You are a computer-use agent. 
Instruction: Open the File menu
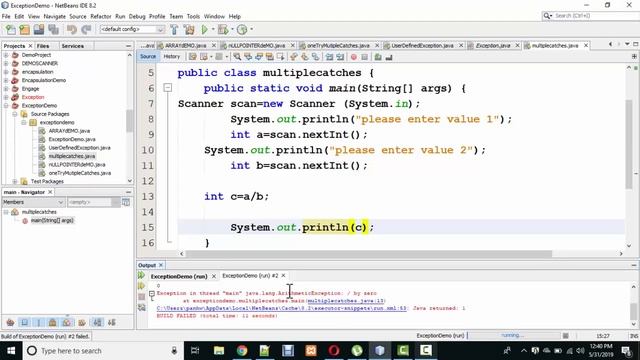pyautogui.click(x=6, y=16)
